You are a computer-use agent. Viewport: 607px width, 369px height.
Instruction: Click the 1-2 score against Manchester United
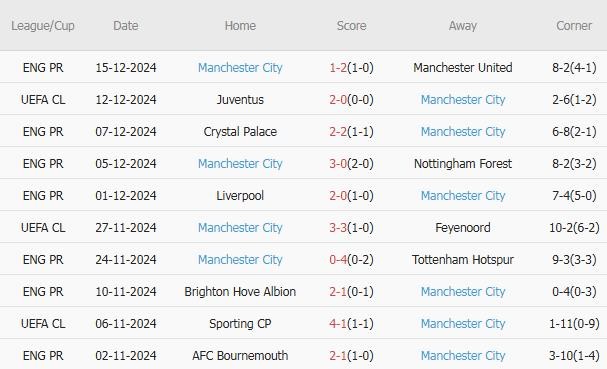(338, 67)
